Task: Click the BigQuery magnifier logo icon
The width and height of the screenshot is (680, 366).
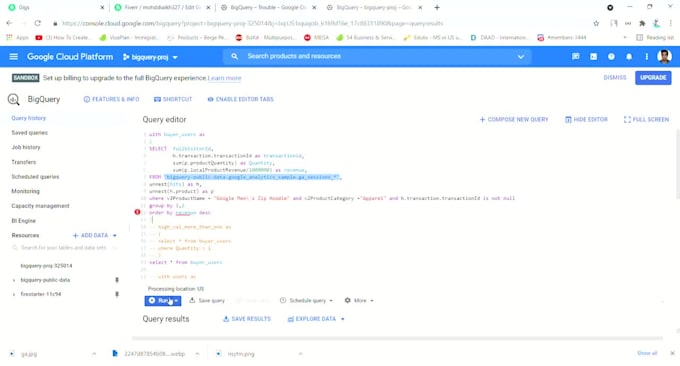Action: (13, 99)
